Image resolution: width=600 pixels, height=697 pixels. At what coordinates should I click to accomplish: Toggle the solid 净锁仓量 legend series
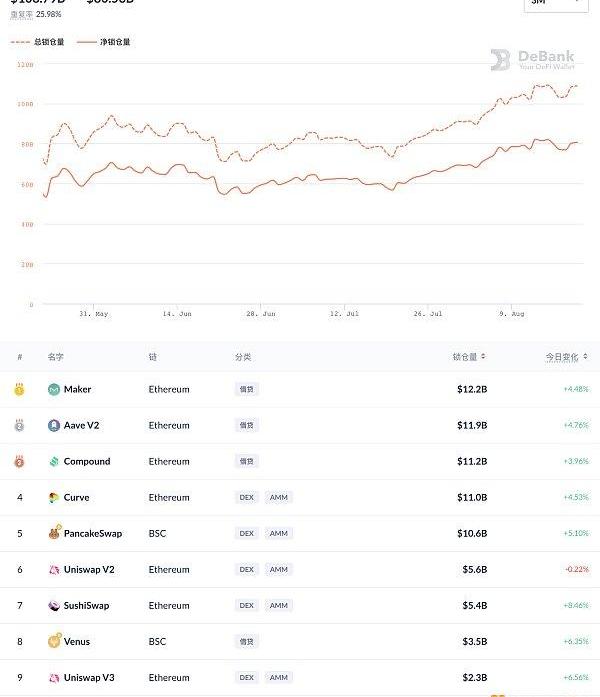[104, 42]
